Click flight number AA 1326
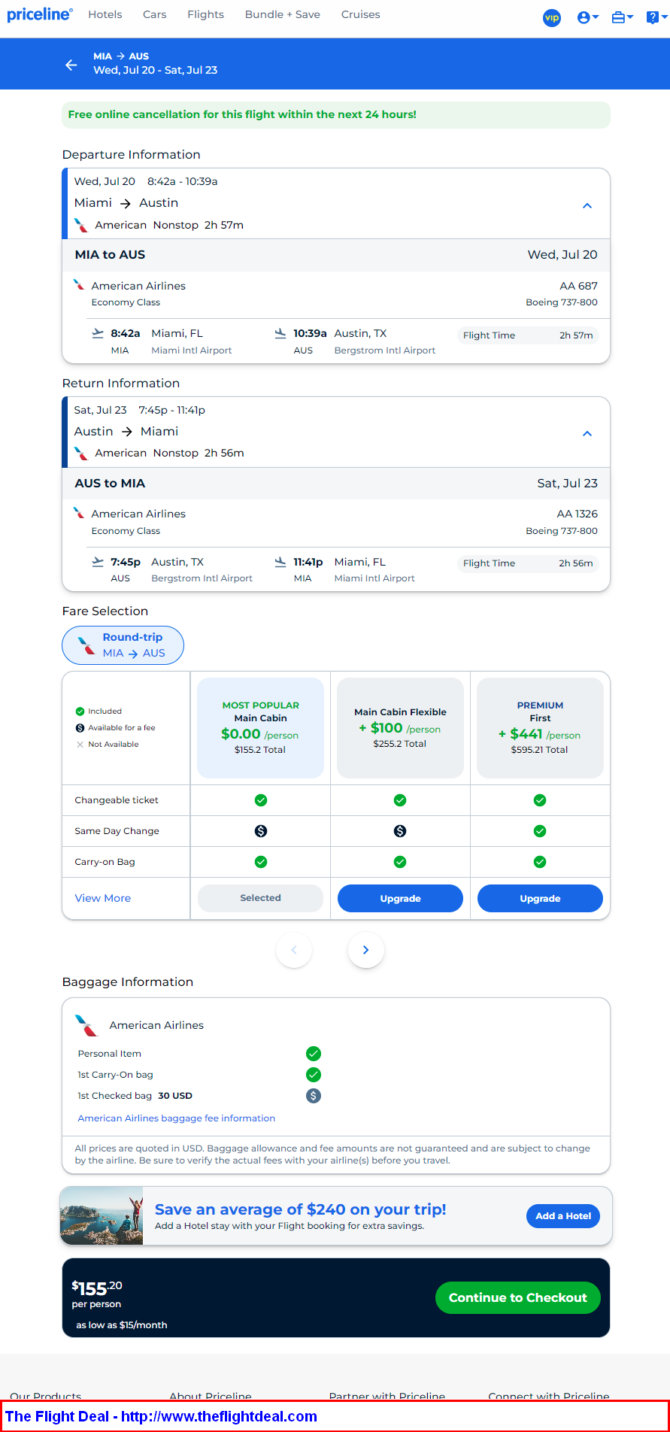 coord(577,514)
